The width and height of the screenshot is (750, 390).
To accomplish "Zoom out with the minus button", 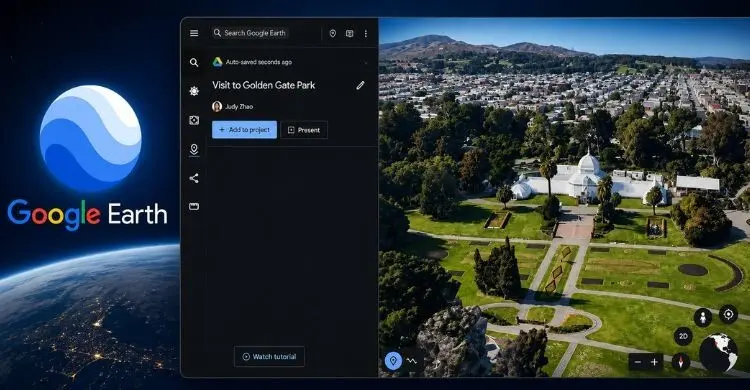I will [638, 362].
